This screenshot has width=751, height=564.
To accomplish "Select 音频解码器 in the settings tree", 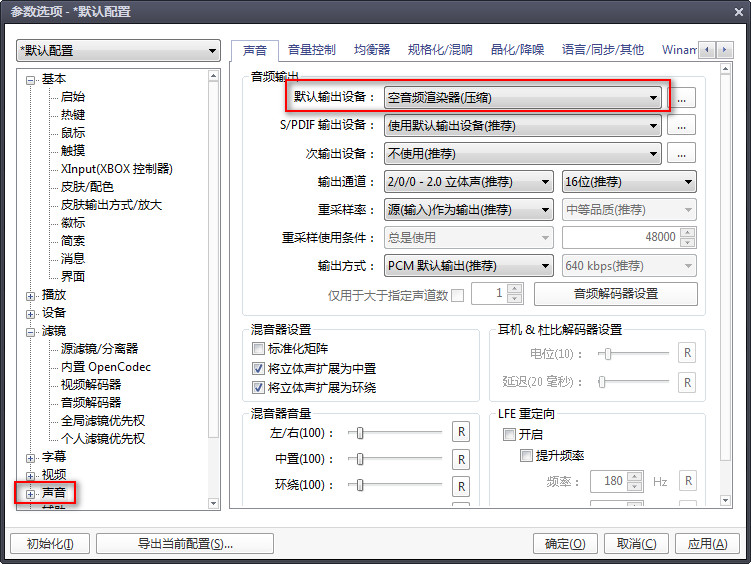I will click(91, 403).
